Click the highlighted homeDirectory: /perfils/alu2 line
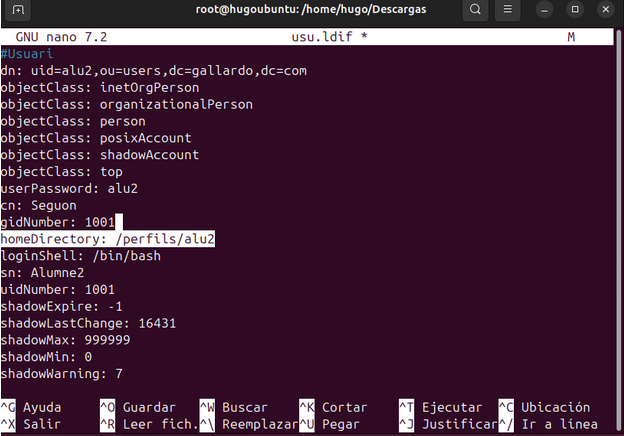The height and width of the screenshot is (436, 624). coord(107,239)
